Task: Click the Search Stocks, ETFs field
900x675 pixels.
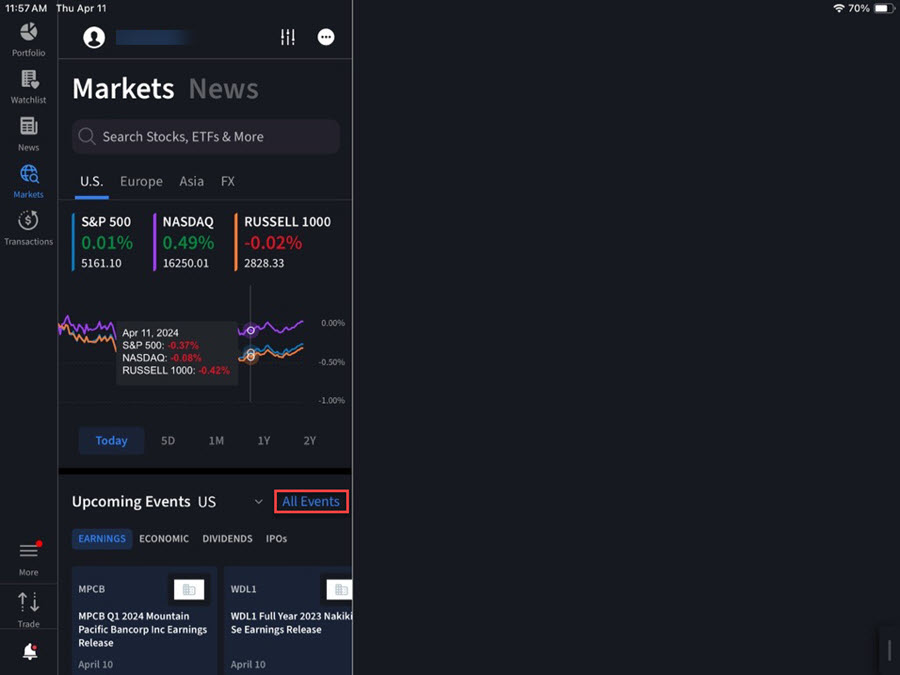Action: click(206, 137)
